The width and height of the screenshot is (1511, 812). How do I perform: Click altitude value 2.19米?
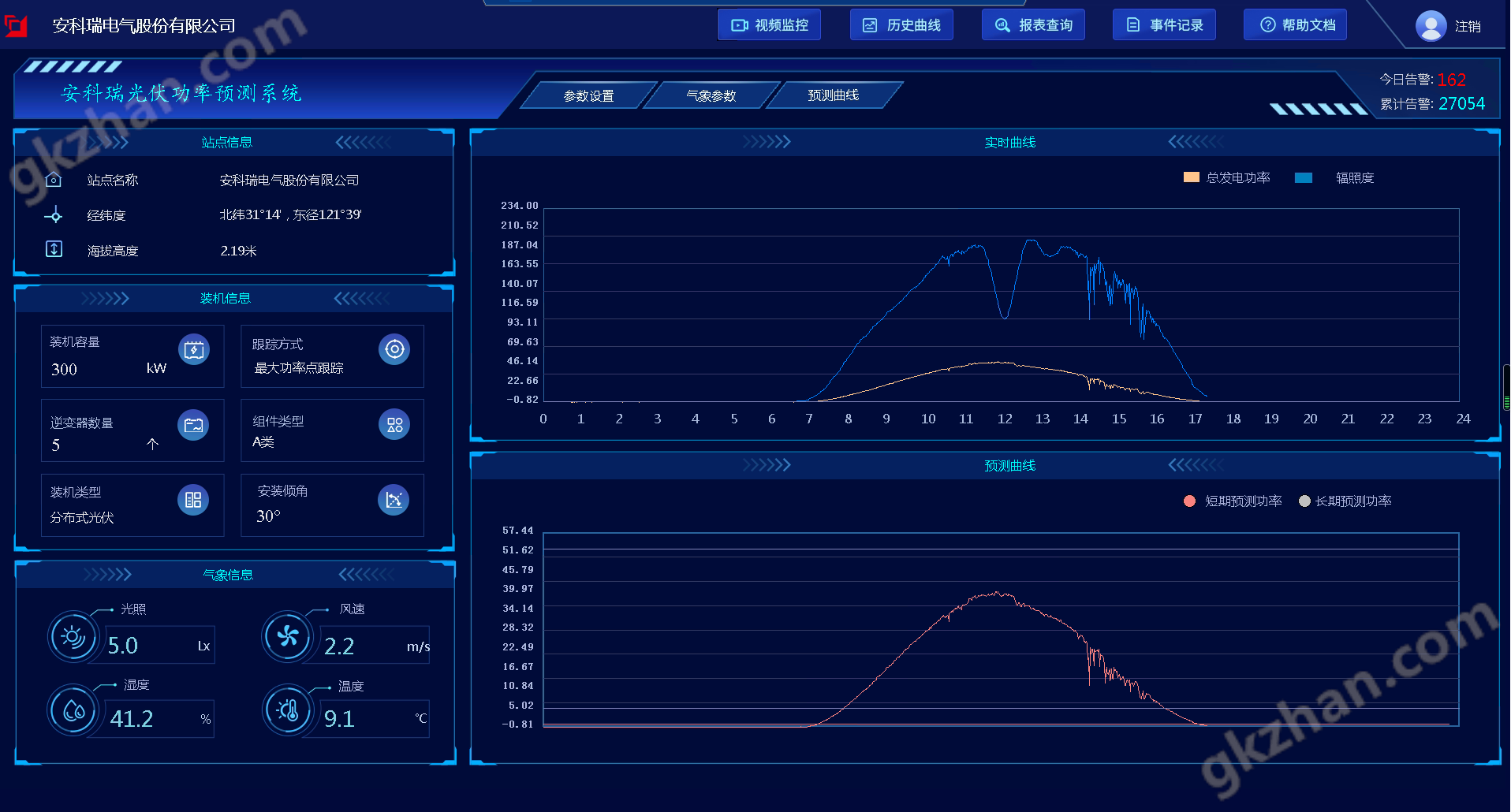pos(238,251)
